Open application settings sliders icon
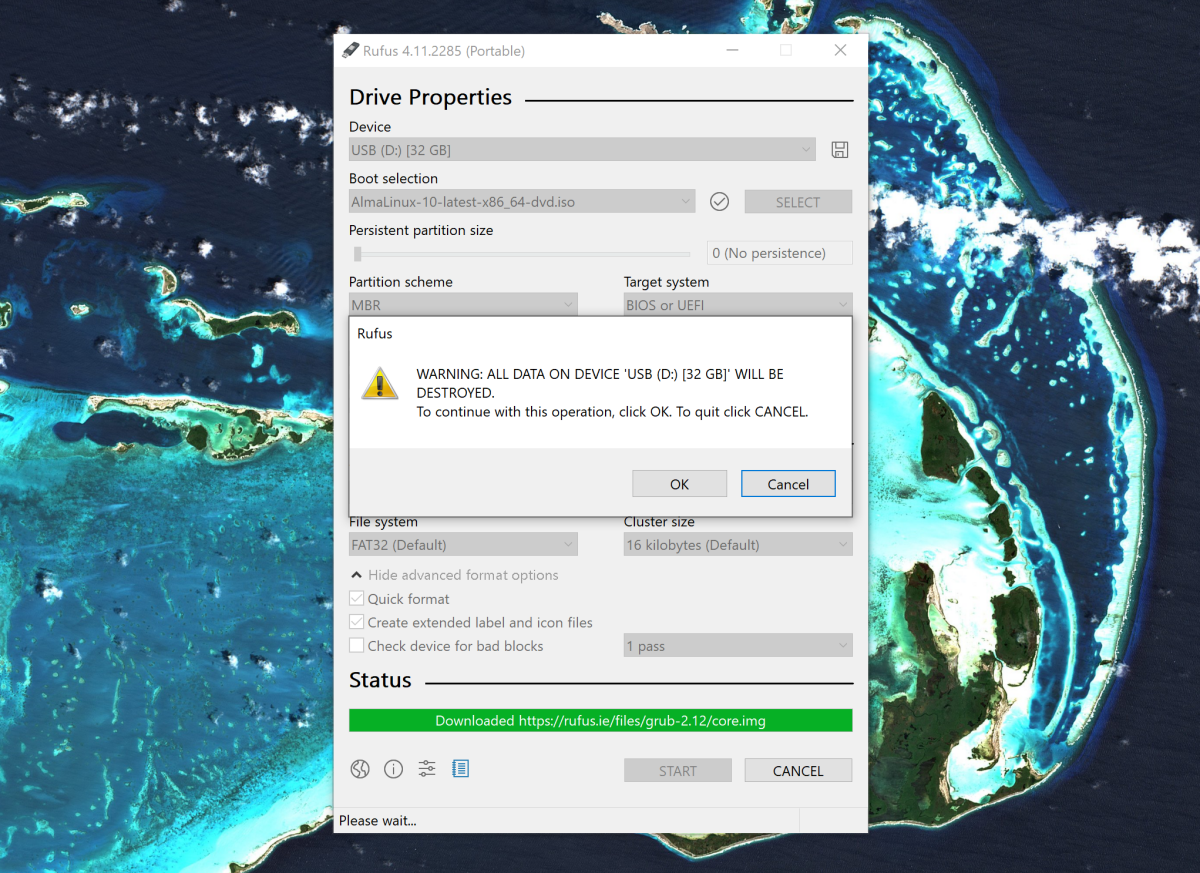The width and height of the screenshot is (1200, 873). coord(427,769)
